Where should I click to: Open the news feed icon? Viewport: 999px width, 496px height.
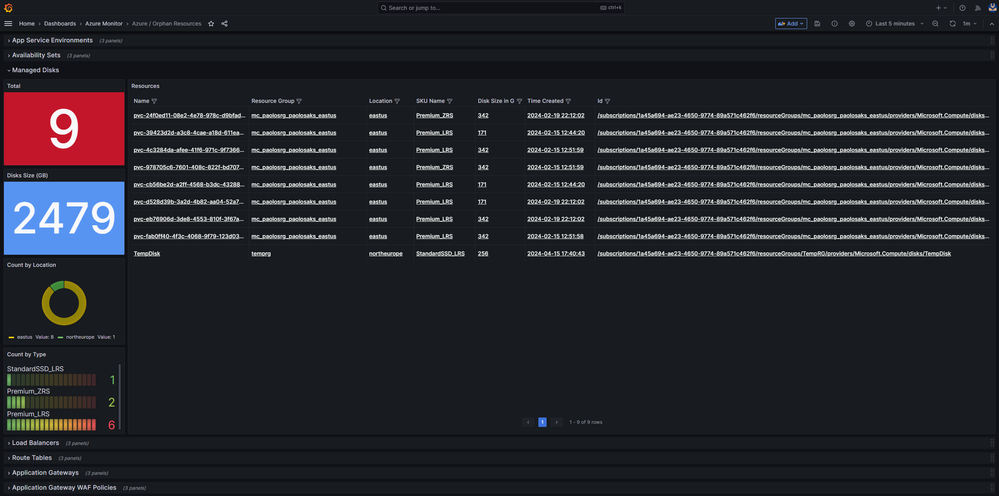pyautogui.click(x=978, y=8)
